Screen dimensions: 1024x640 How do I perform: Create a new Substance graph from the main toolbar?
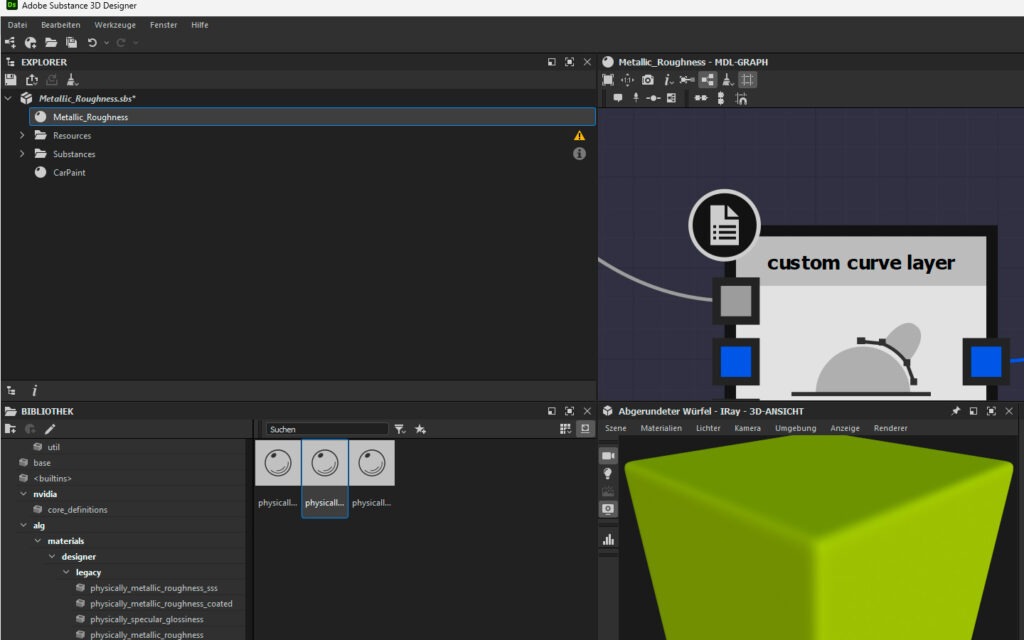coord(10,42)
